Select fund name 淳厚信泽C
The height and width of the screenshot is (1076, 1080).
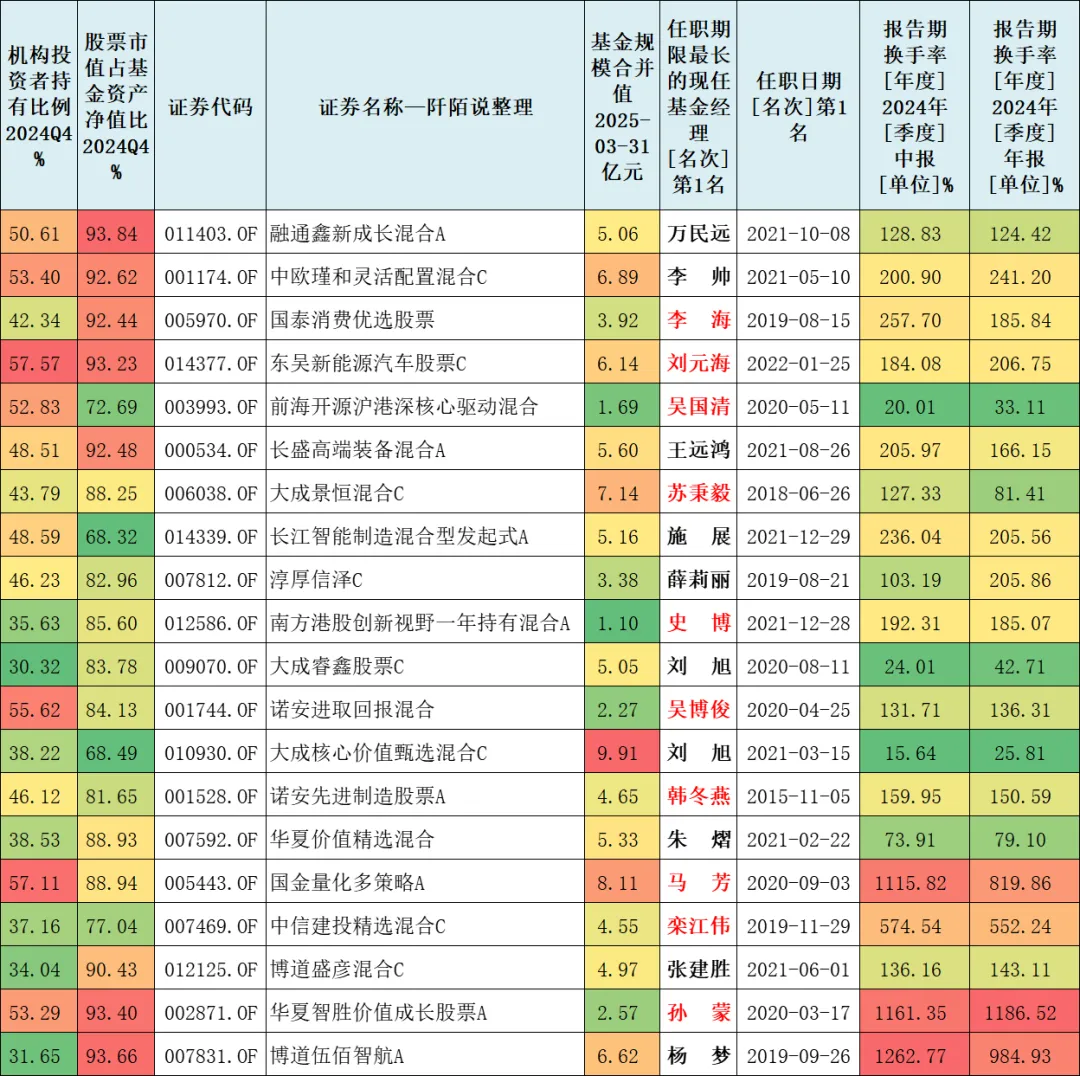pyautogui.click(x=316, y=580)
